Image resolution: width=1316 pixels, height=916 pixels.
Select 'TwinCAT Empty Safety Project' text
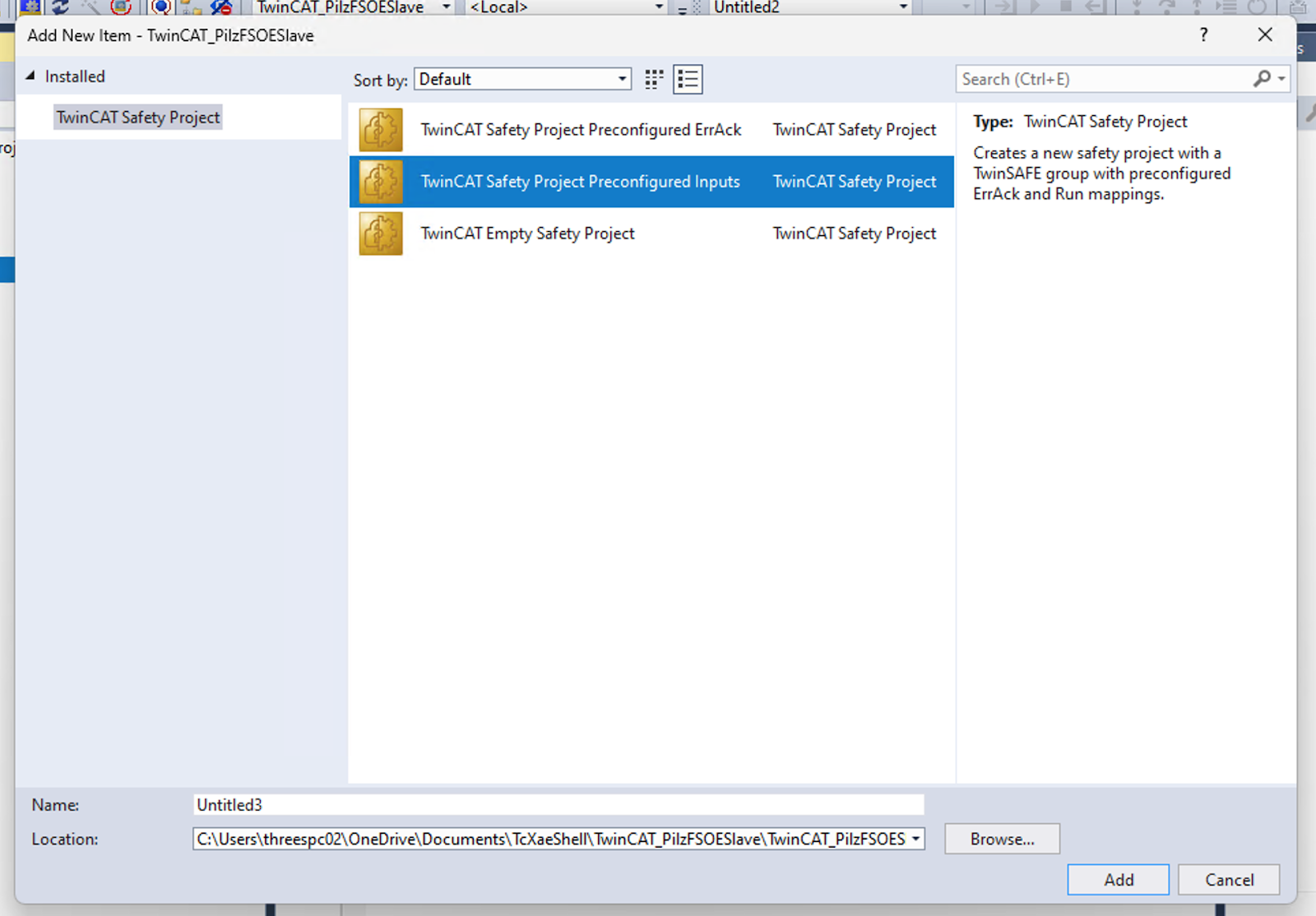527,234
